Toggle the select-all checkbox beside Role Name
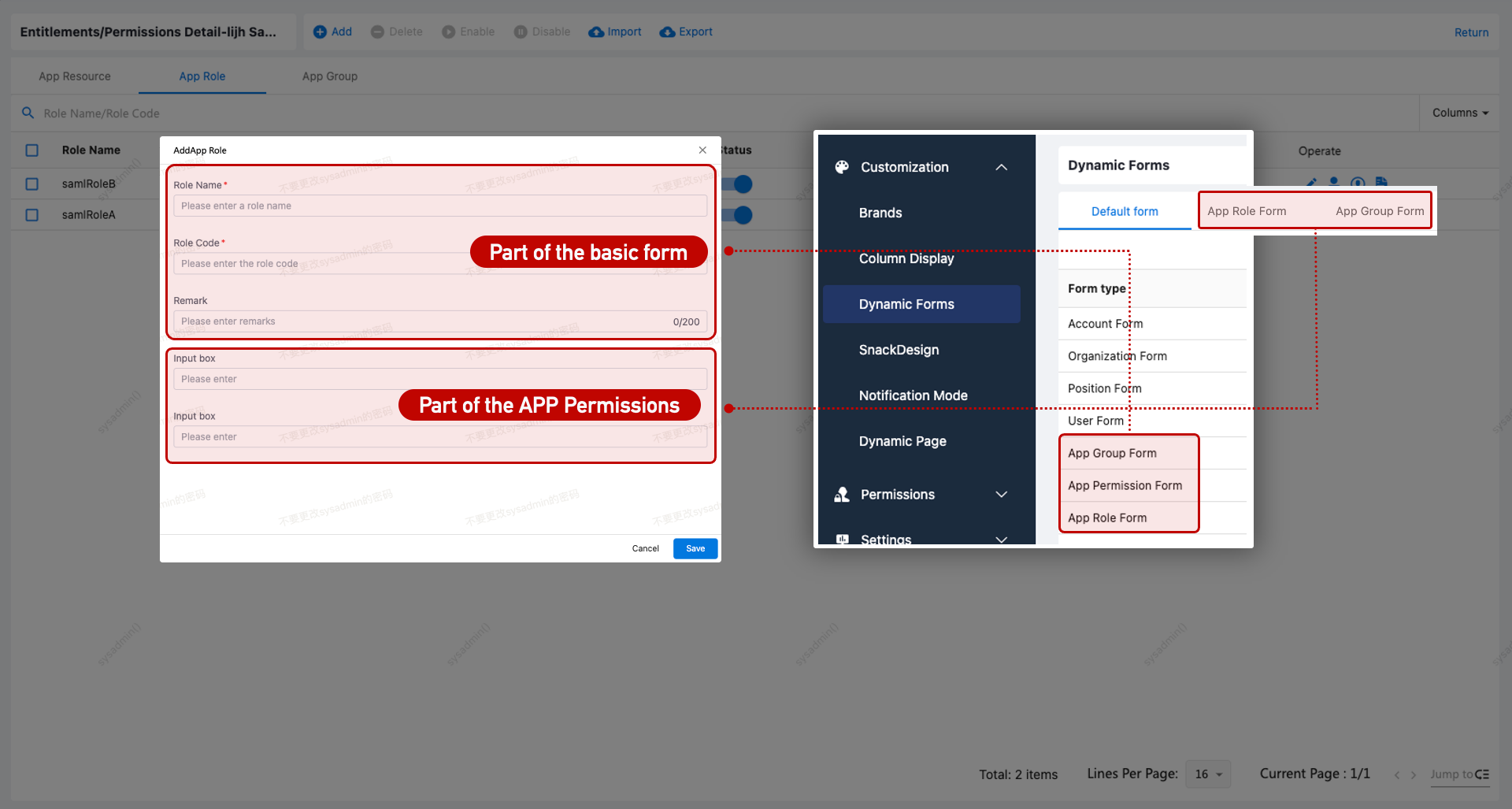Screen dimensions: 1512x809 32,150
